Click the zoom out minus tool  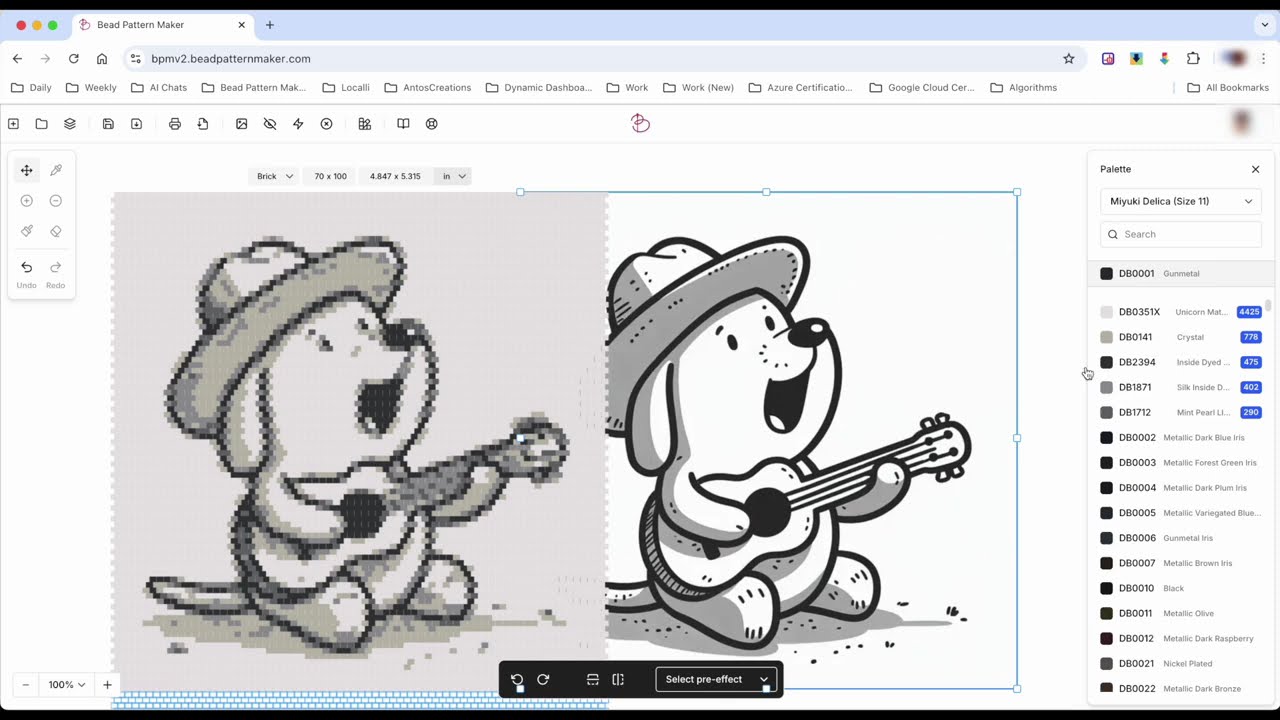point(56,201)
